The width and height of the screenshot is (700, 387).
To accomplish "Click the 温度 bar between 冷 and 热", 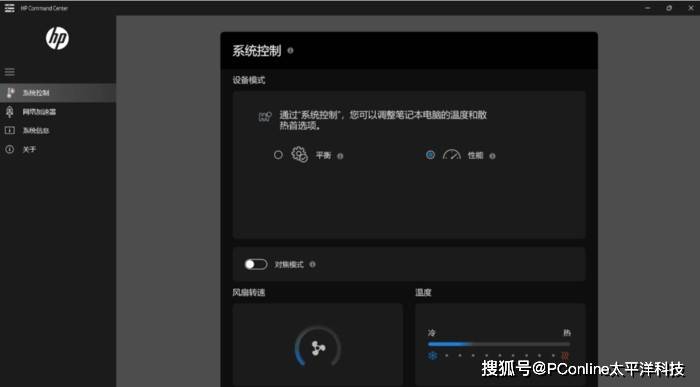I will click(x=499, y=344).
